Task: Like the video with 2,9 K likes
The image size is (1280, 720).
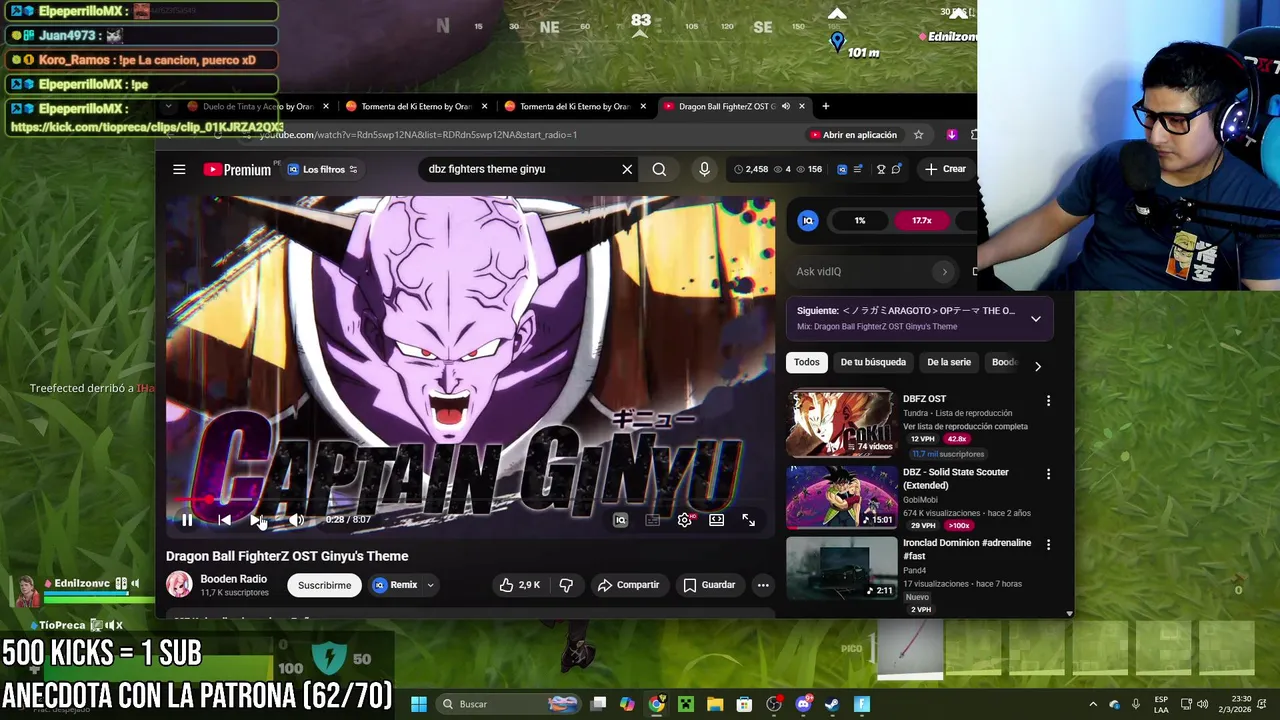Action: tap(519, 585)
